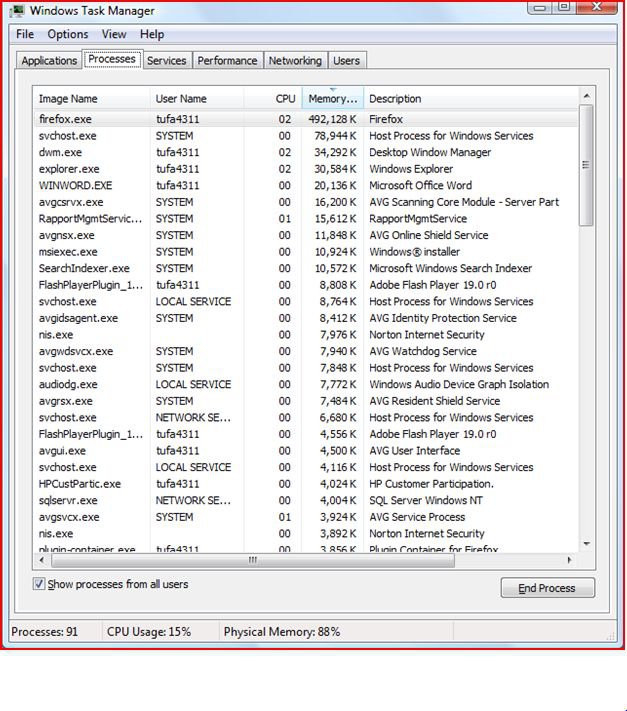
Task: Click CPU Usage: 15% in status bar
Action: (x=149, y=632)
